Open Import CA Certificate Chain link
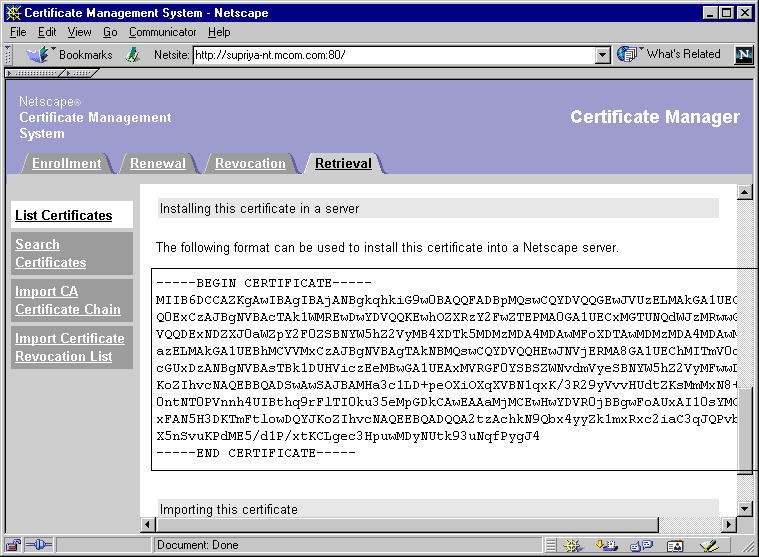Viewport: 759px width, 557px height. [68, 301]
